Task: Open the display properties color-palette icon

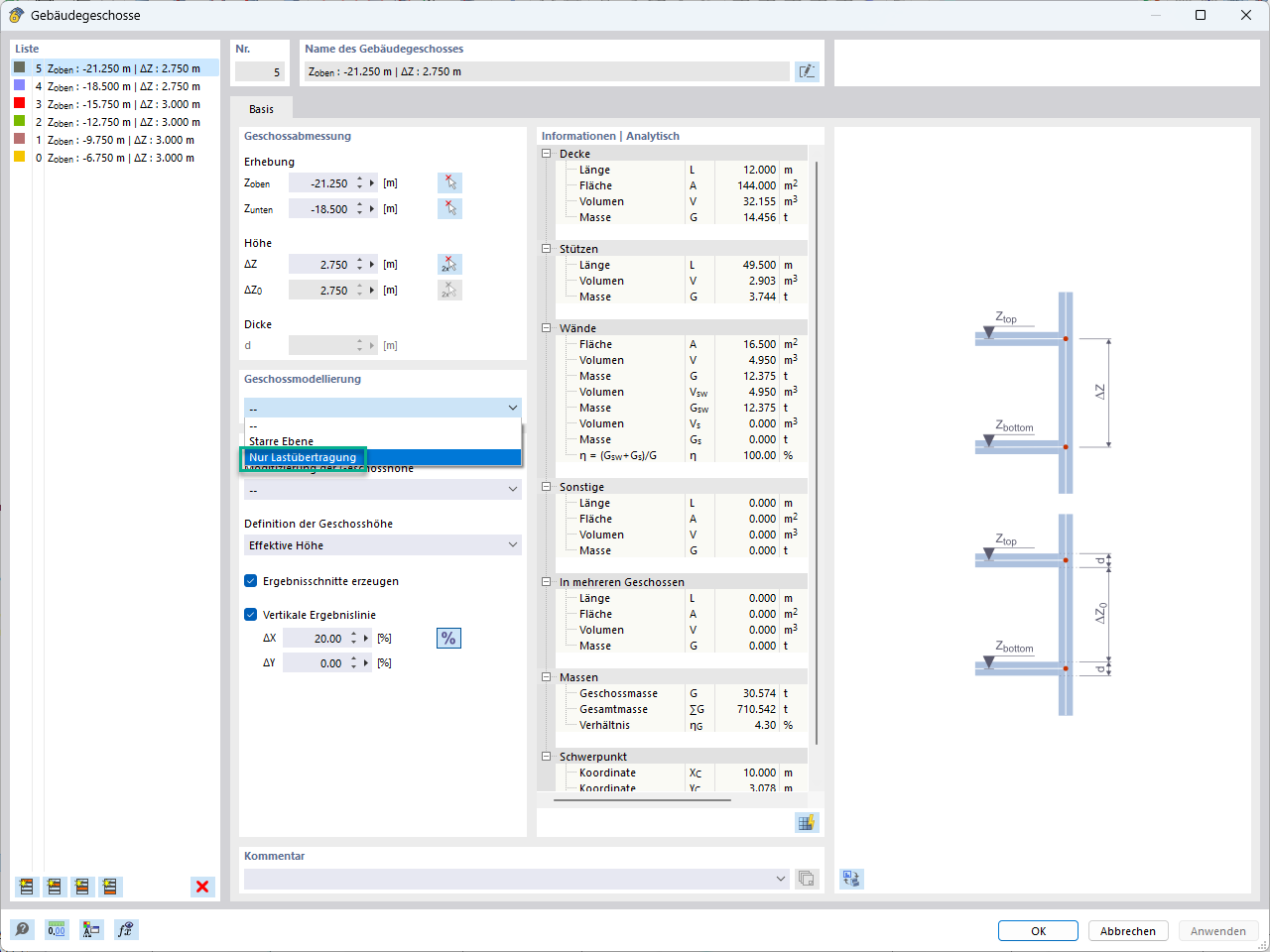Action: (x=91, y=930)
